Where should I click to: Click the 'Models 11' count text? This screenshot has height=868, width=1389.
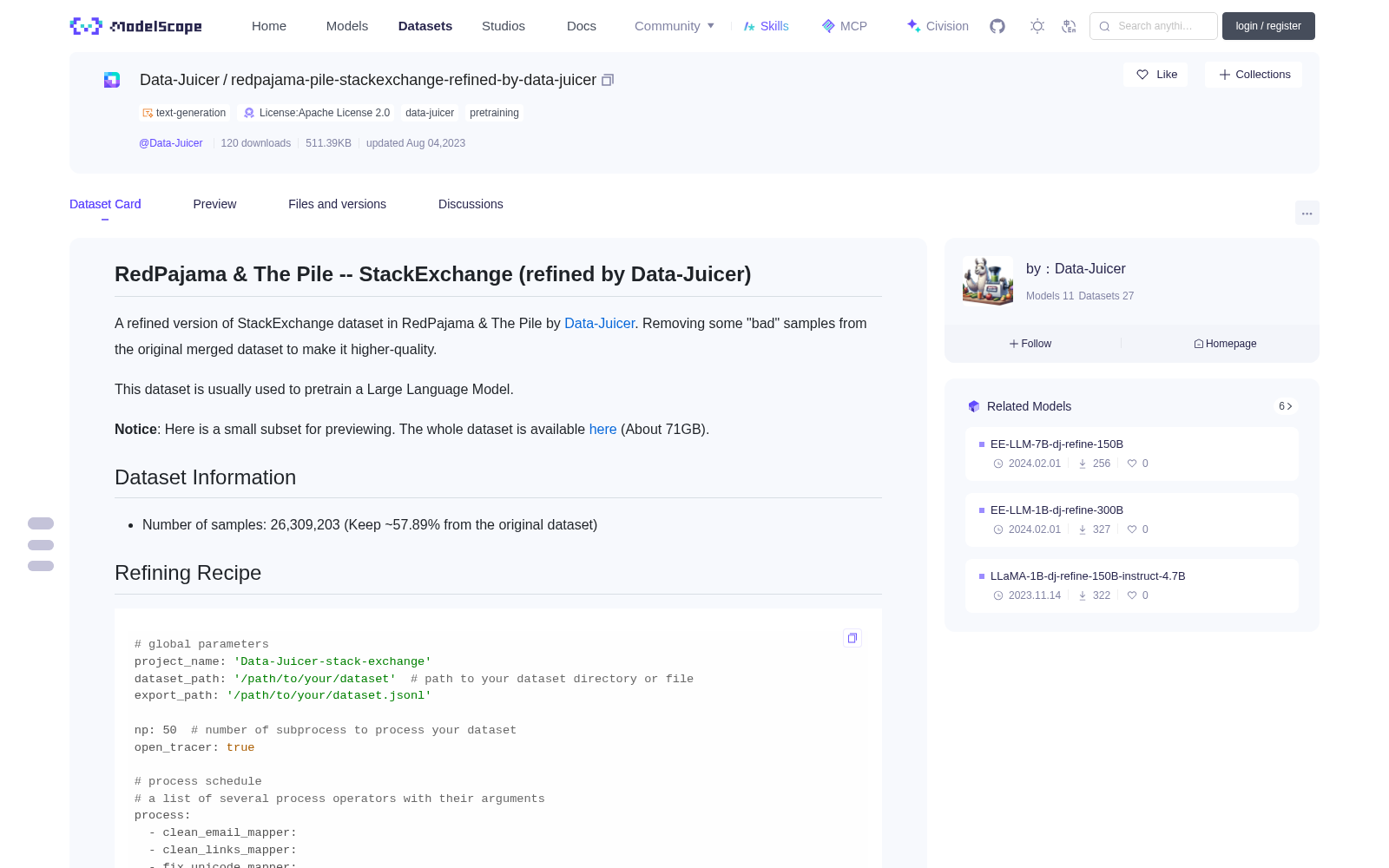point(1050,296)
